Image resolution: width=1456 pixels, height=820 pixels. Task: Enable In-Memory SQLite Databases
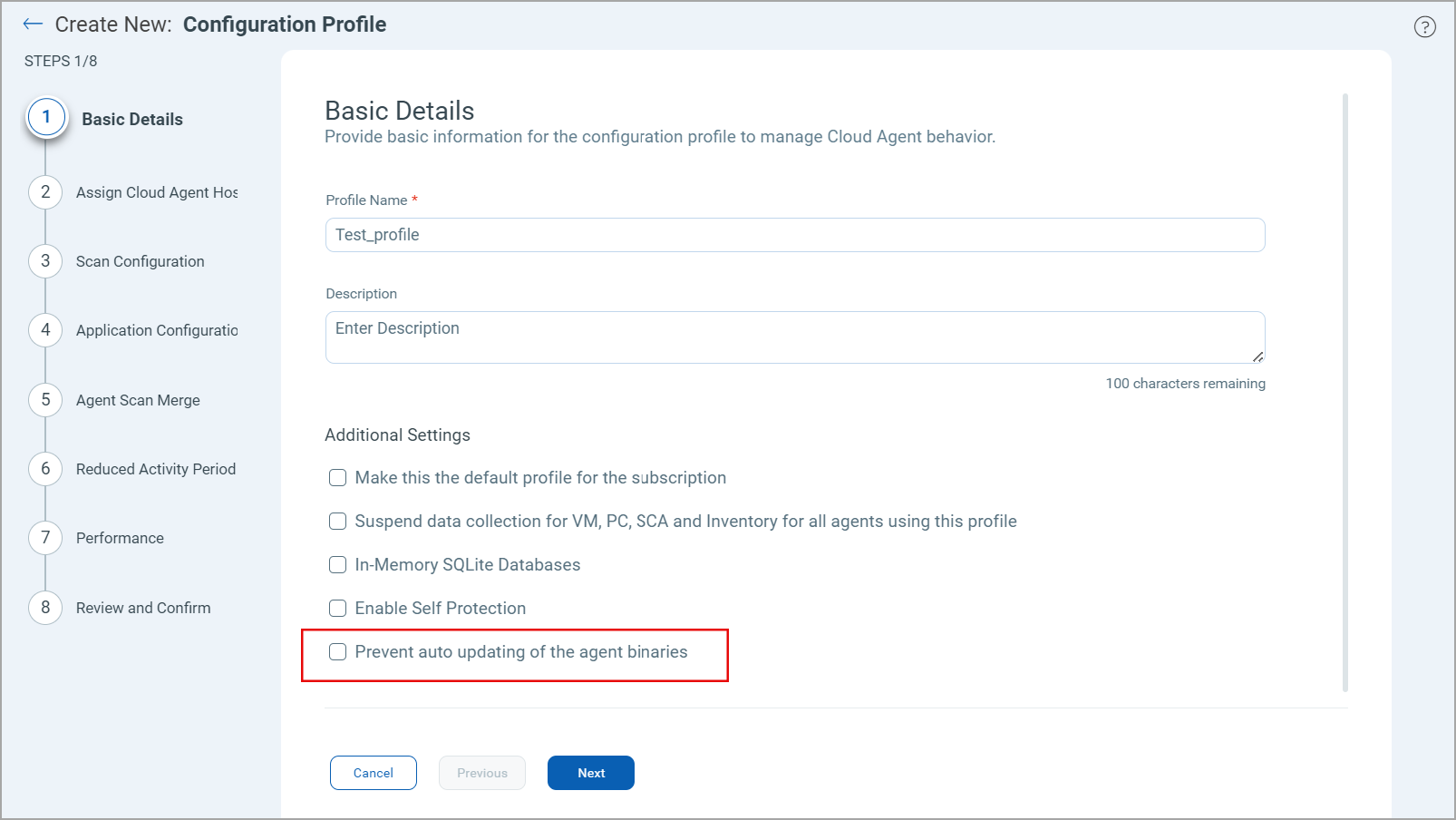(x=337, y=564)
